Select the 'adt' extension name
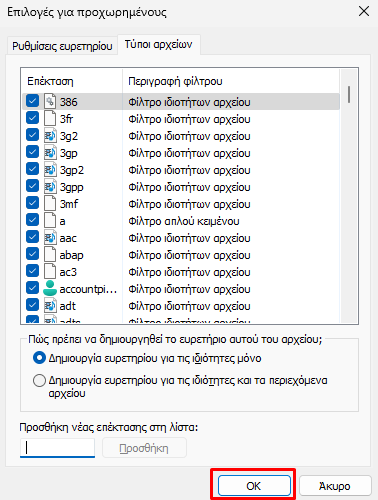Viewport: 378px width, 500px height. [x=68, y=306]
